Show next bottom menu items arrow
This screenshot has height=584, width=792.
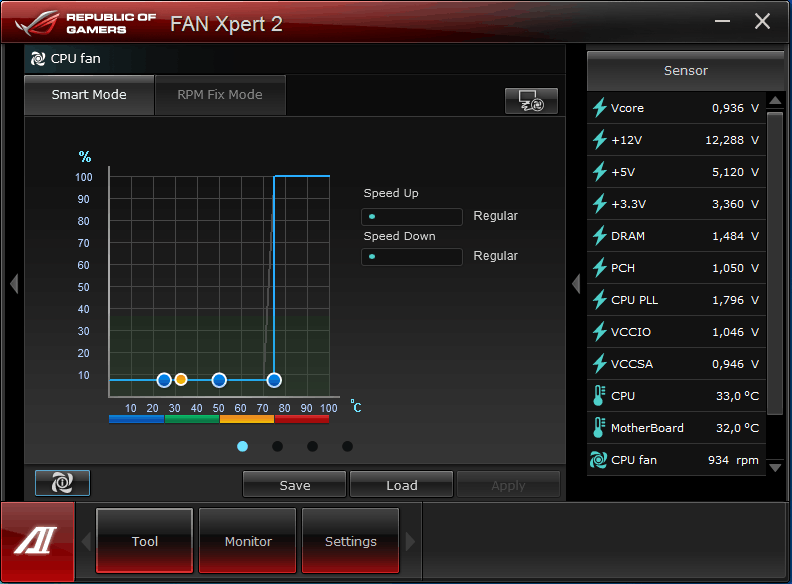coord(410,542)
